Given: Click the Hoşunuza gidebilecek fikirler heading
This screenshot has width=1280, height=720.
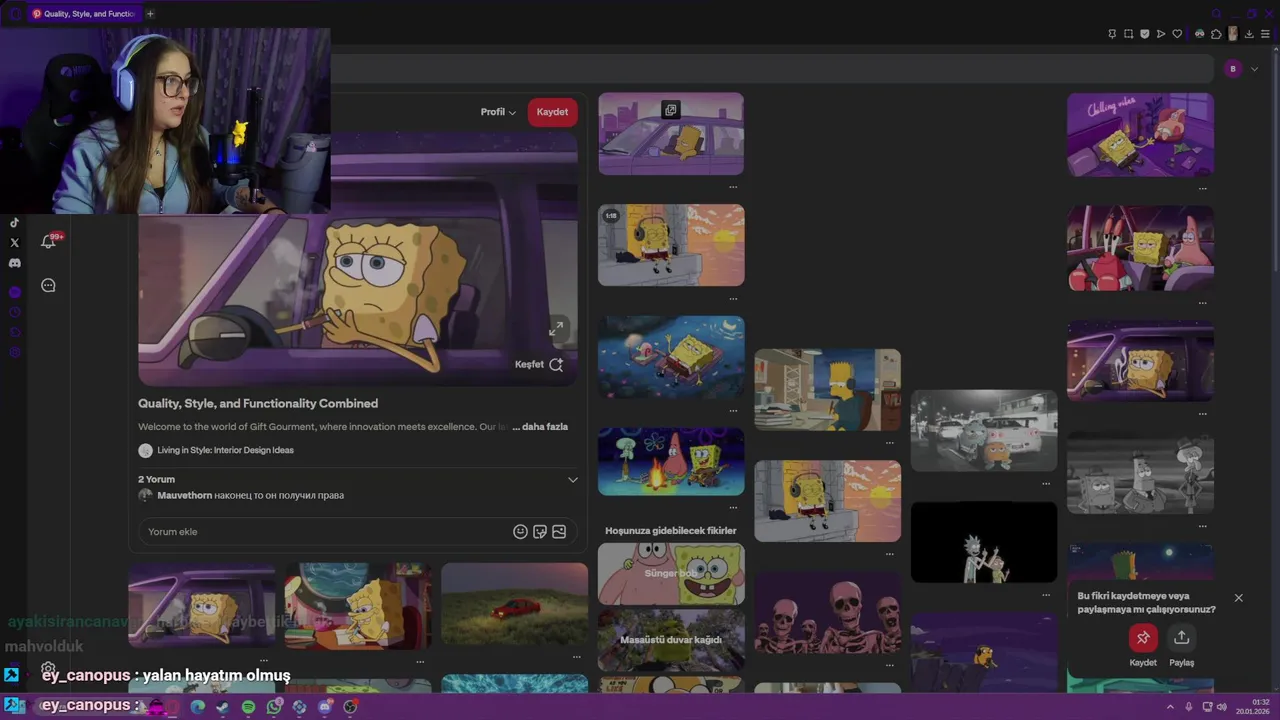Looking at the screenshot, I should tap(671, 531).
